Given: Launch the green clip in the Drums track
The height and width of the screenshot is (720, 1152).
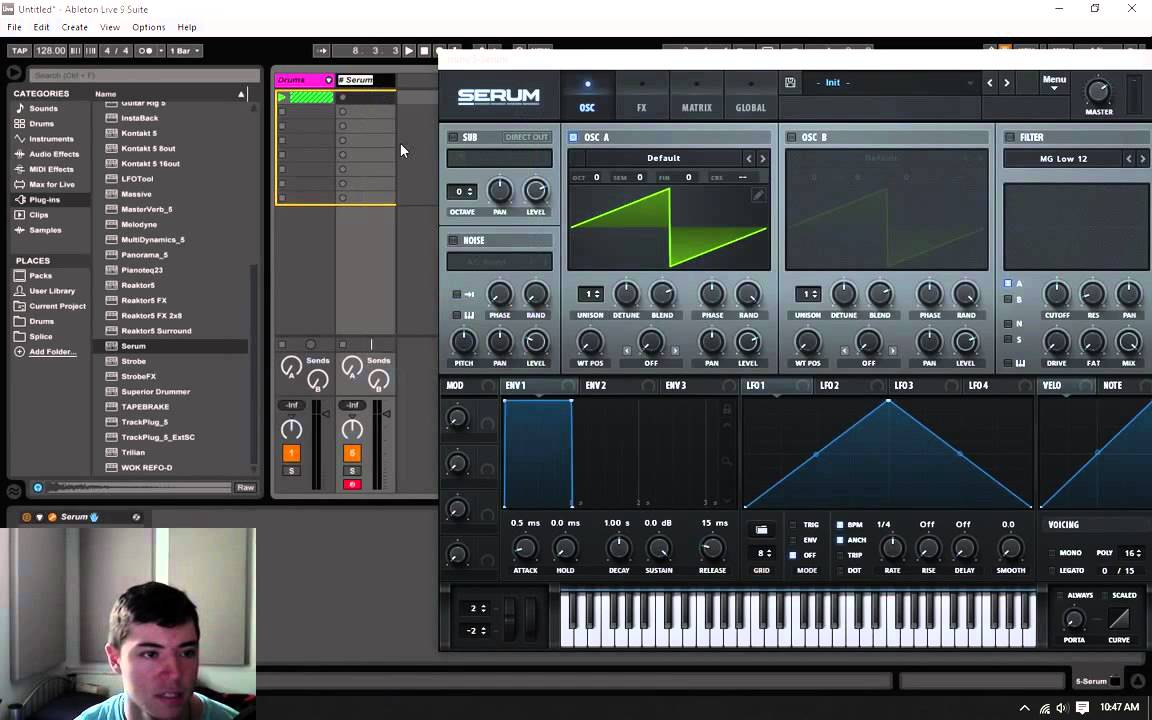Looking at the screenshot, I should tap(282, 97).
